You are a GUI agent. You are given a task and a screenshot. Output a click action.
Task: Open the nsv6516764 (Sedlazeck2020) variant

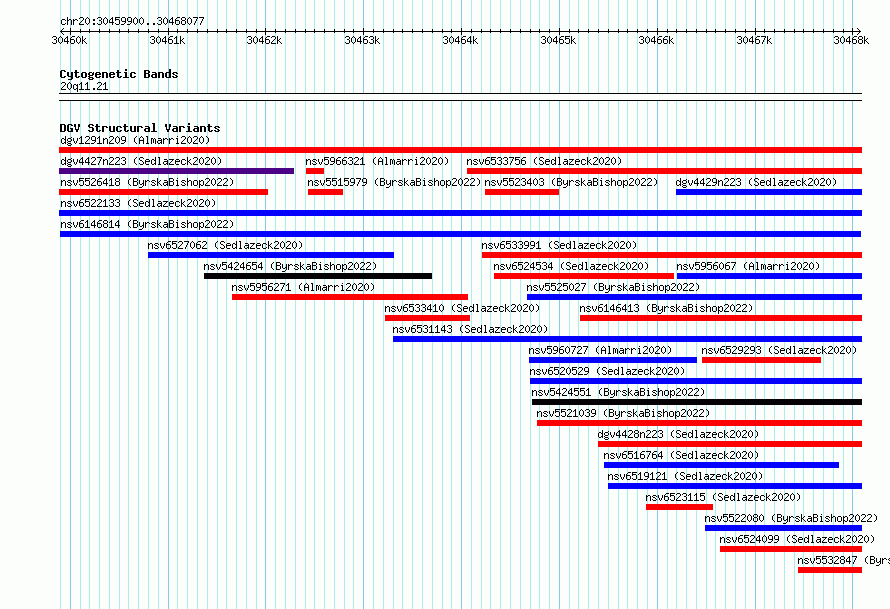click(x=681, y=455)
